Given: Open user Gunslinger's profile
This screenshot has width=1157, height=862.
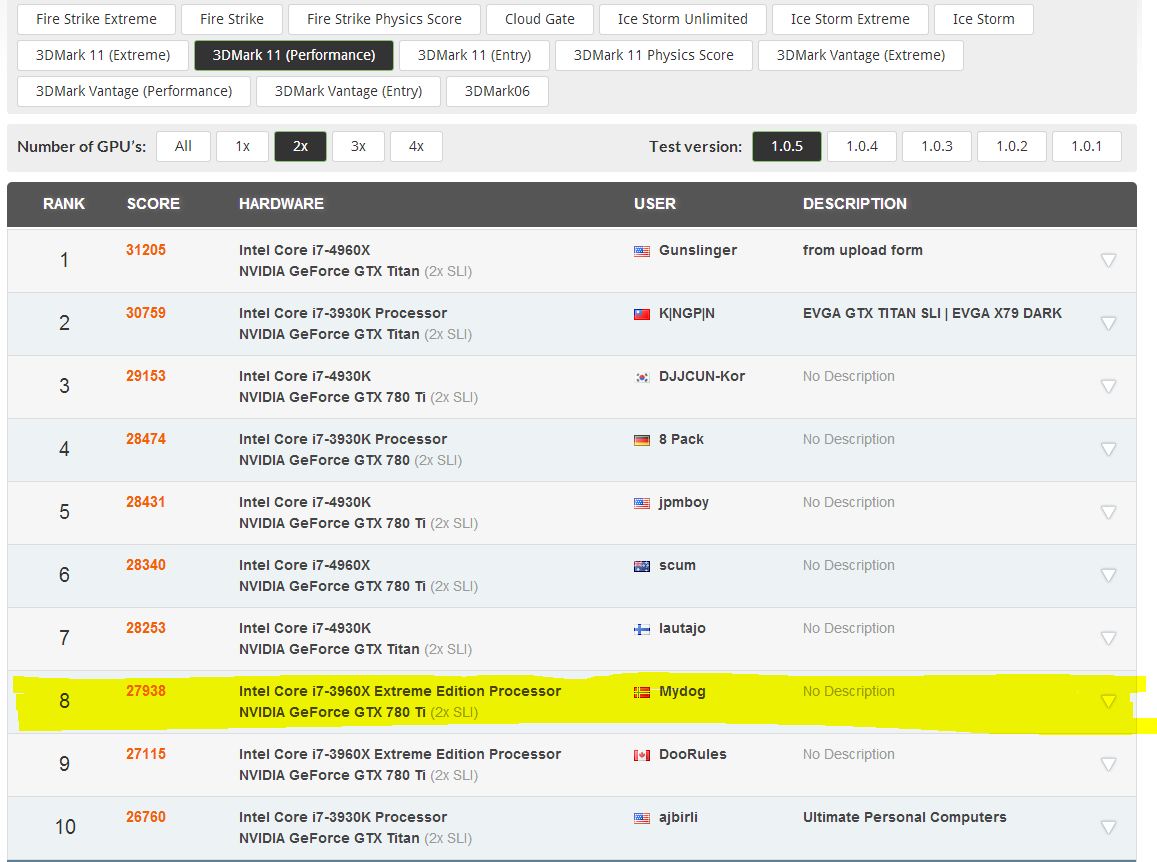Looking at the screenshot, I should click(x=698, y=250).
